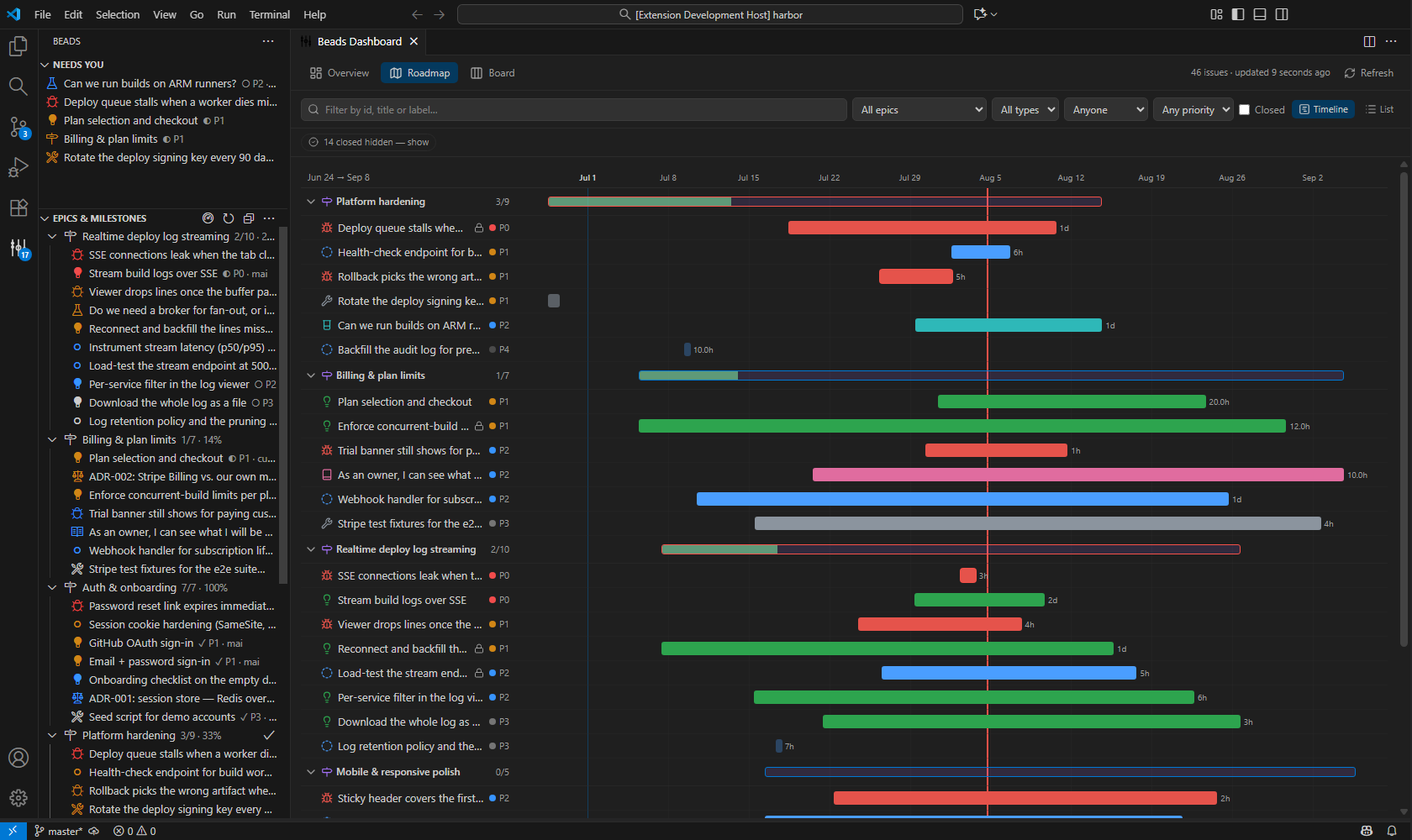Click the title bar harbor search box
This screenshot has width=1412, height=840.
coord(710,14)
